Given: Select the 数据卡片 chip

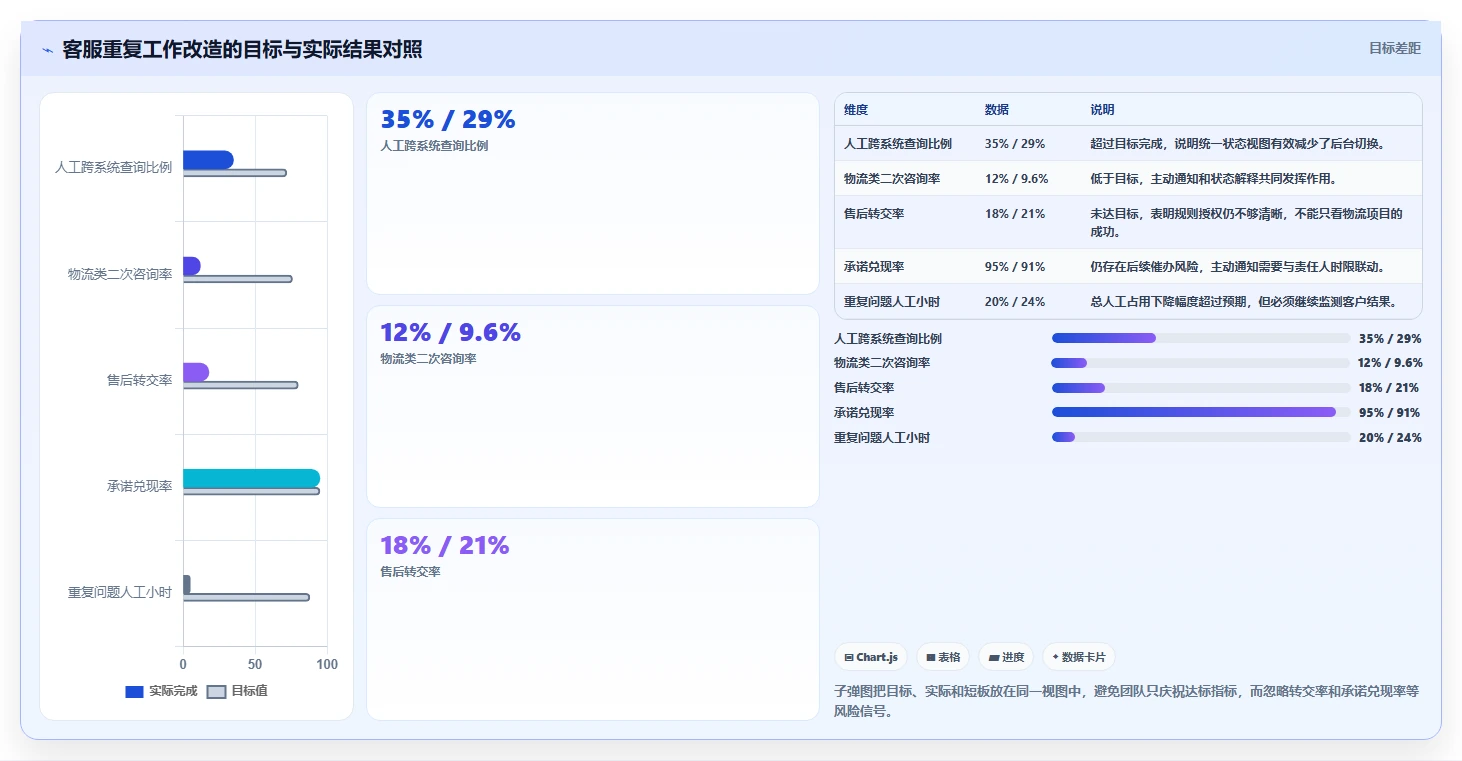Looking at the screenshot, I should click(x=1079, y=657).
